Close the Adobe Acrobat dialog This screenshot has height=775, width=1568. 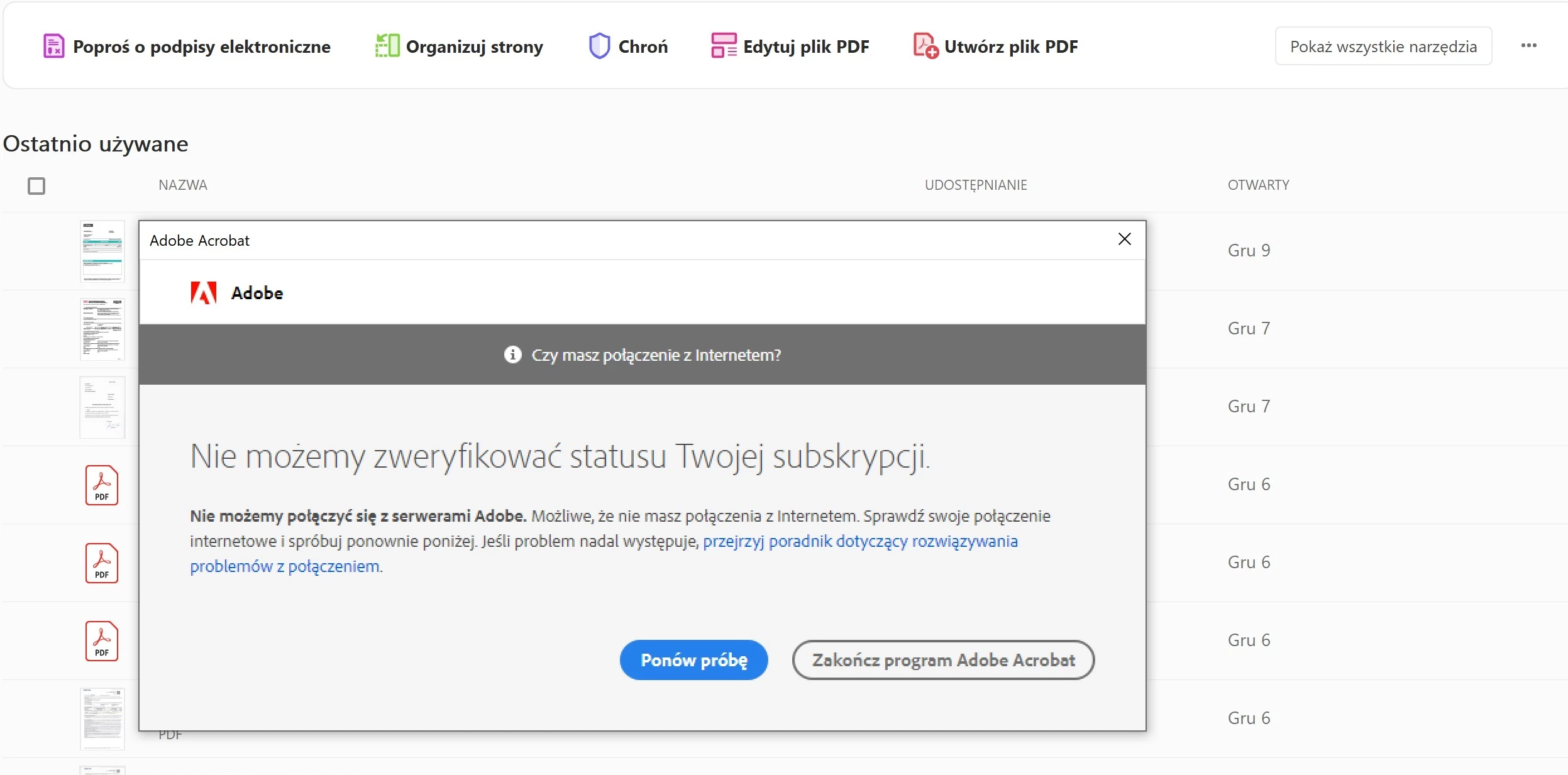pos(1125,239)
